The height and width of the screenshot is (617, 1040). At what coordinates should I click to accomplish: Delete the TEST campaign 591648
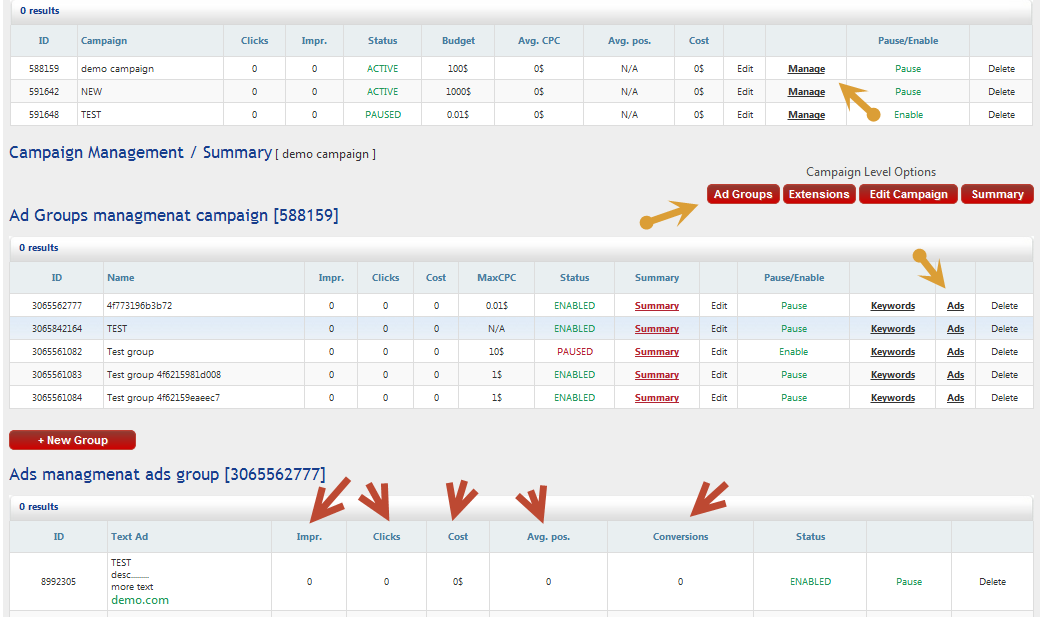click(x=1001, y=115)
